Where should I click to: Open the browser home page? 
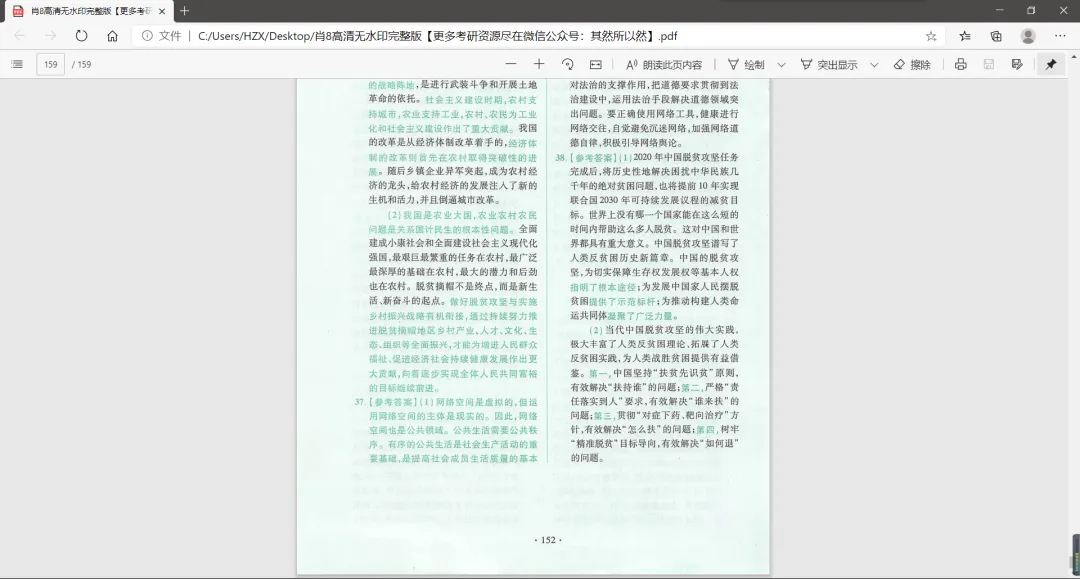click(112, 36)
